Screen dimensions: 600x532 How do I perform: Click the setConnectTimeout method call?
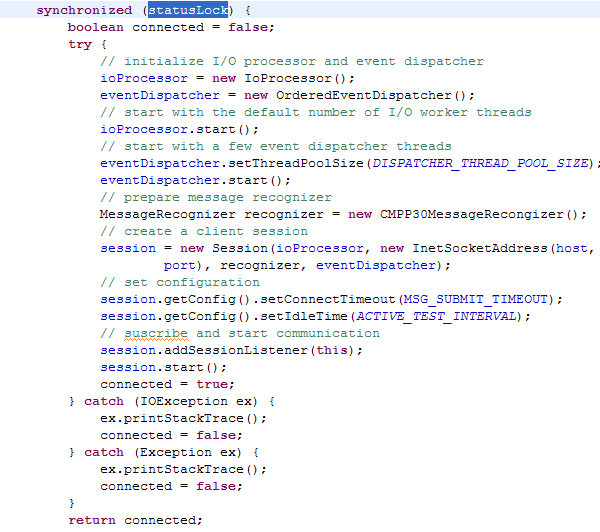(328, 299)
